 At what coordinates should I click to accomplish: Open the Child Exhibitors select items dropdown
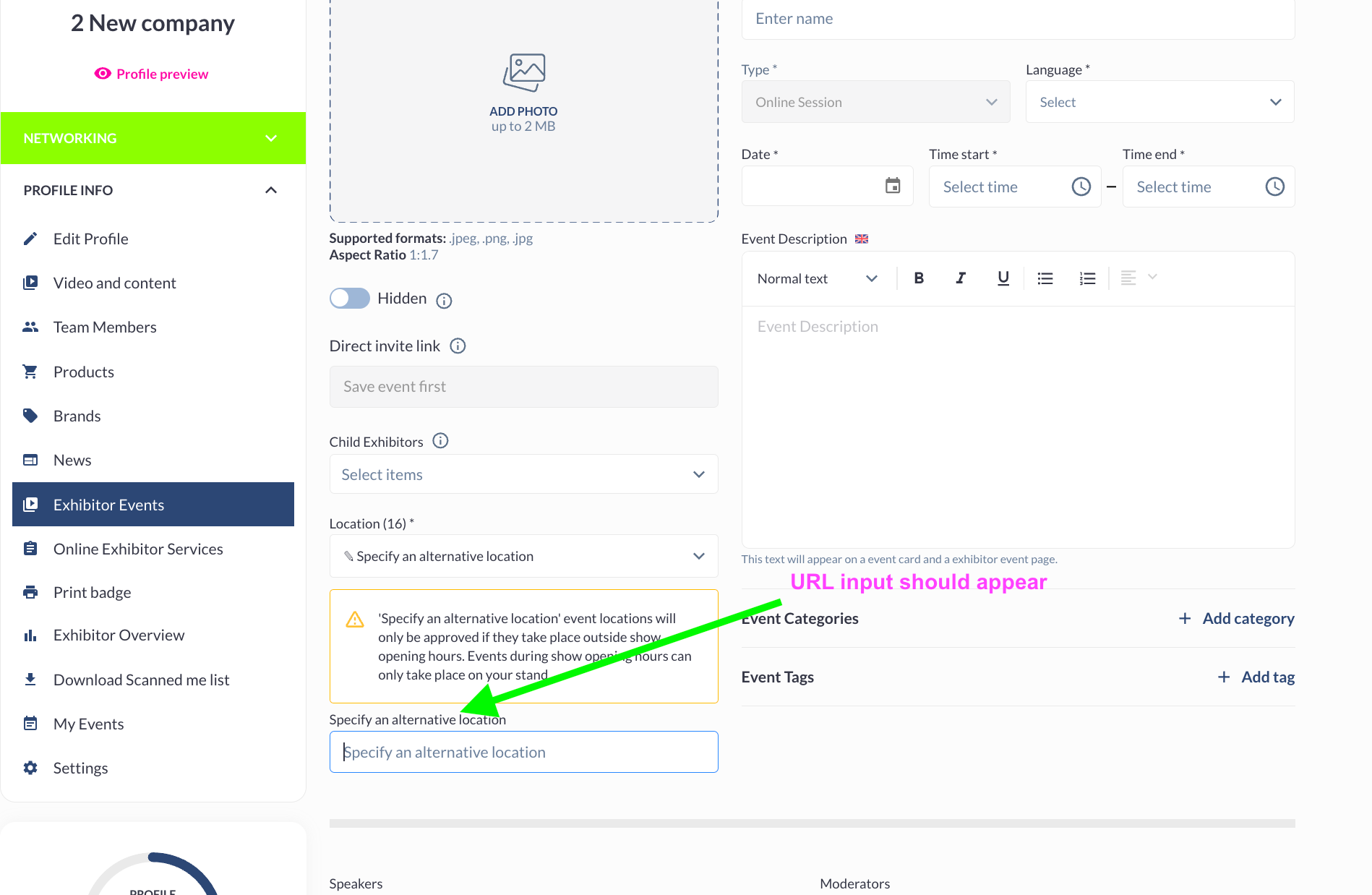pos(524,474)
